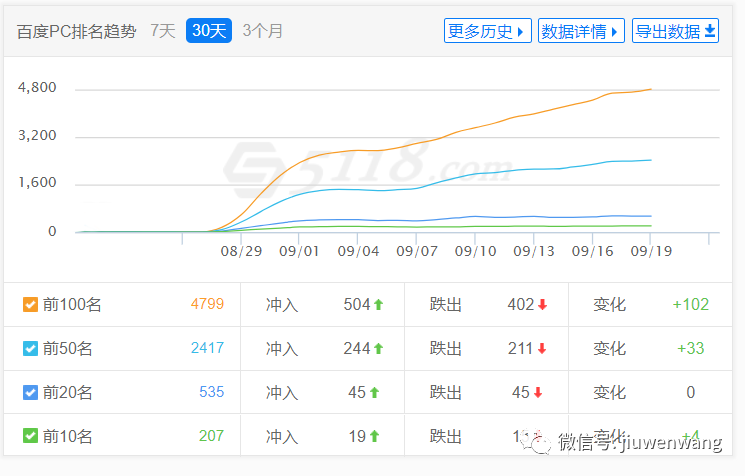Viewport: 745px width, 476px height.
Task: Hide the 前10名 series via its checkbox
Action: coord(30,436)
